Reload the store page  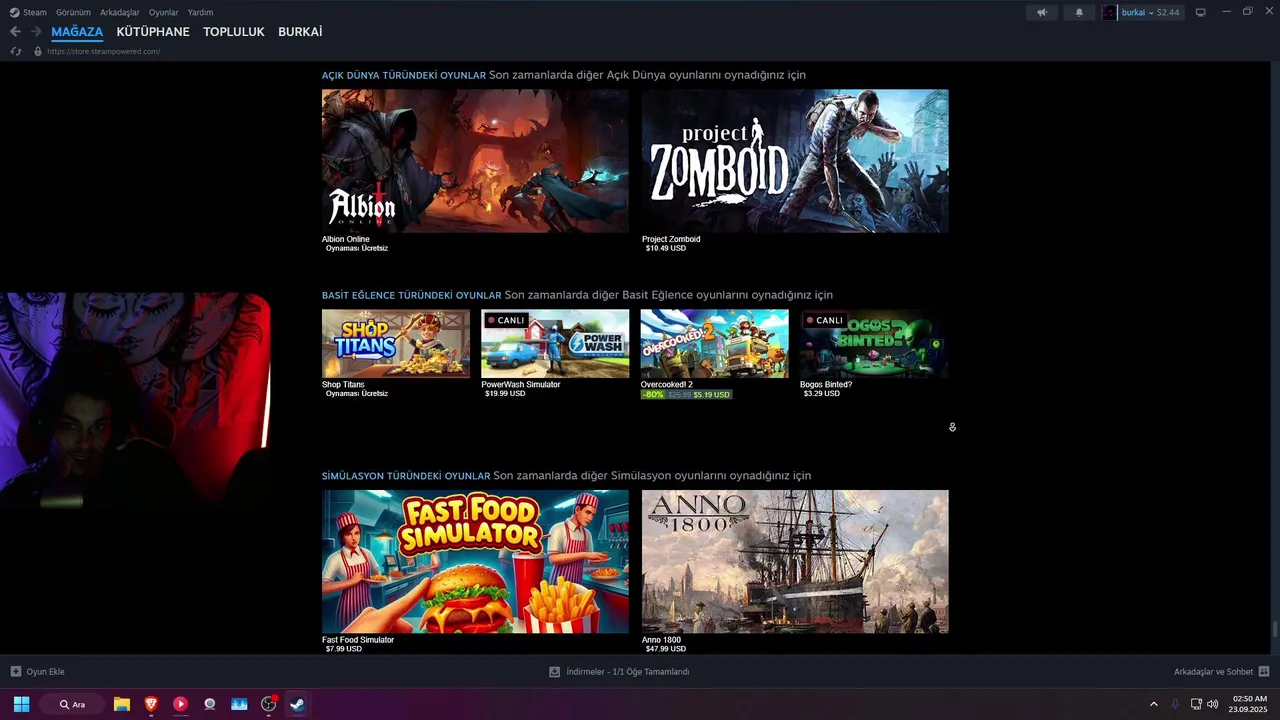pyautogui.click(x=15, y=51)
